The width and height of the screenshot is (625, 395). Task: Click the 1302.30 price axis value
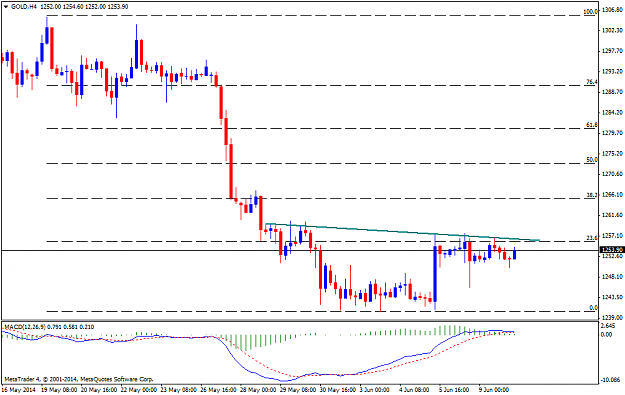612,30
